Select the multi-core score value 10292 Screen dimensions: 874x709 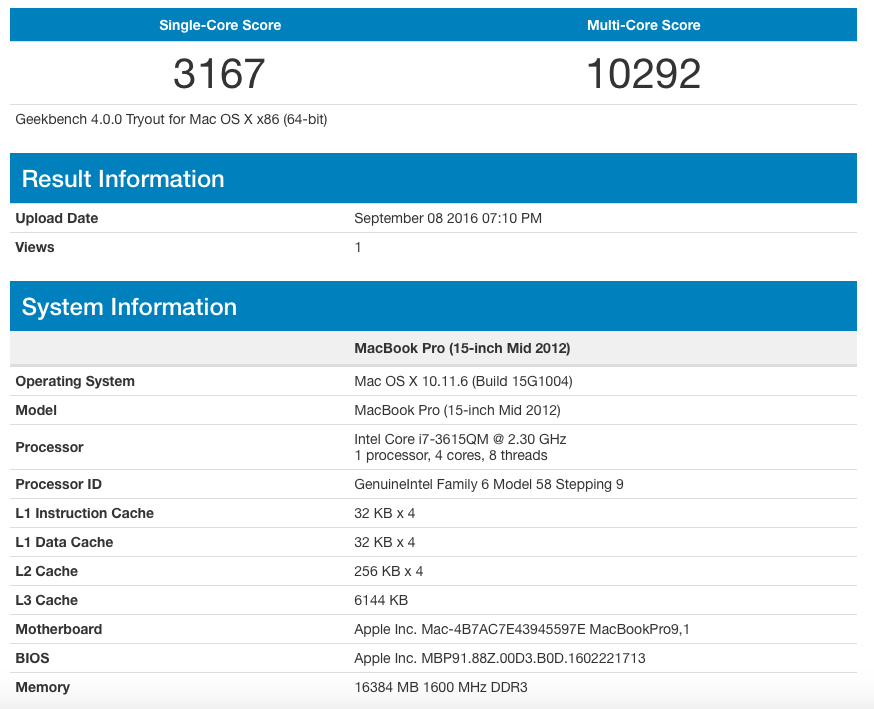(x=644, y=74)
